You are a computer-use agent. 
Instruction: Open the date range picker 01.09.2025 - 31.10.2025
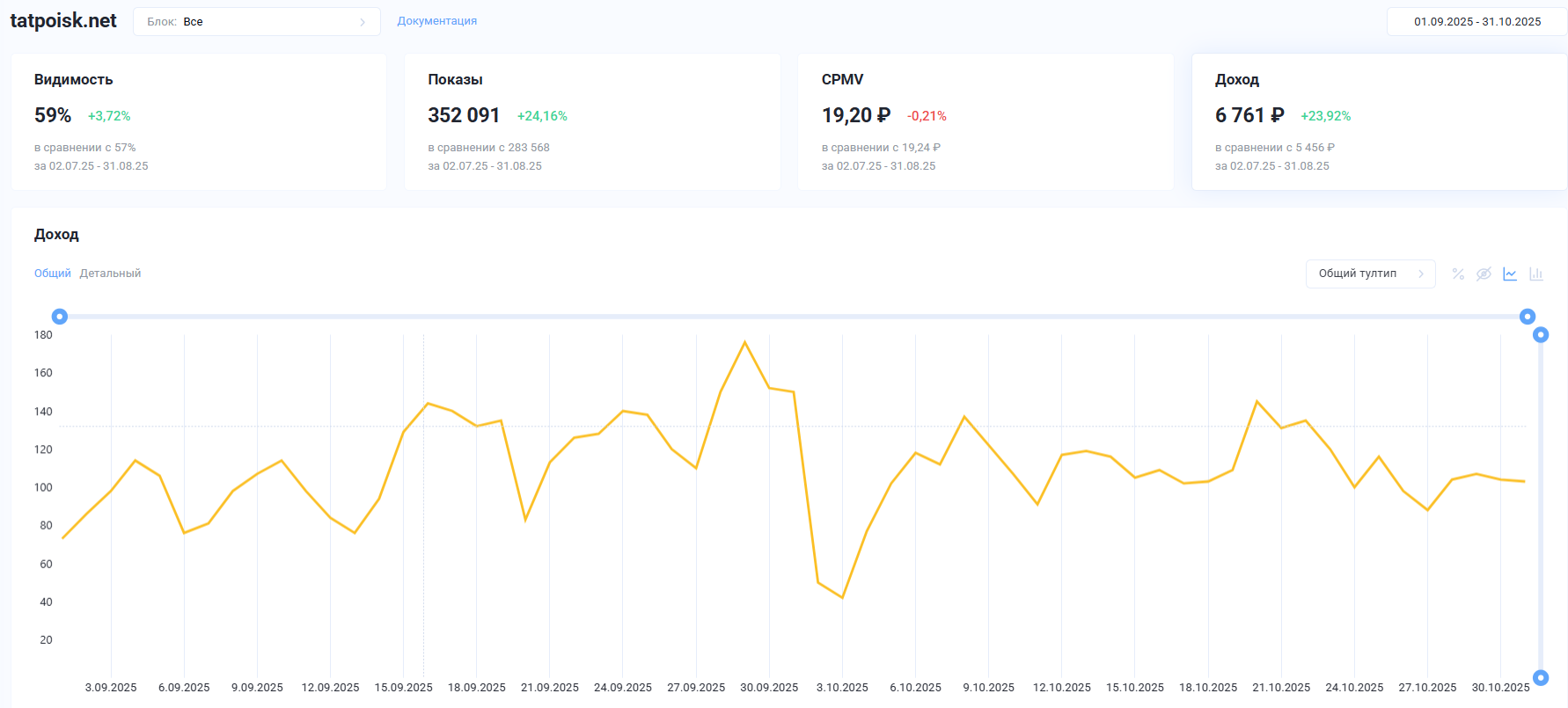pos(1476,22)
